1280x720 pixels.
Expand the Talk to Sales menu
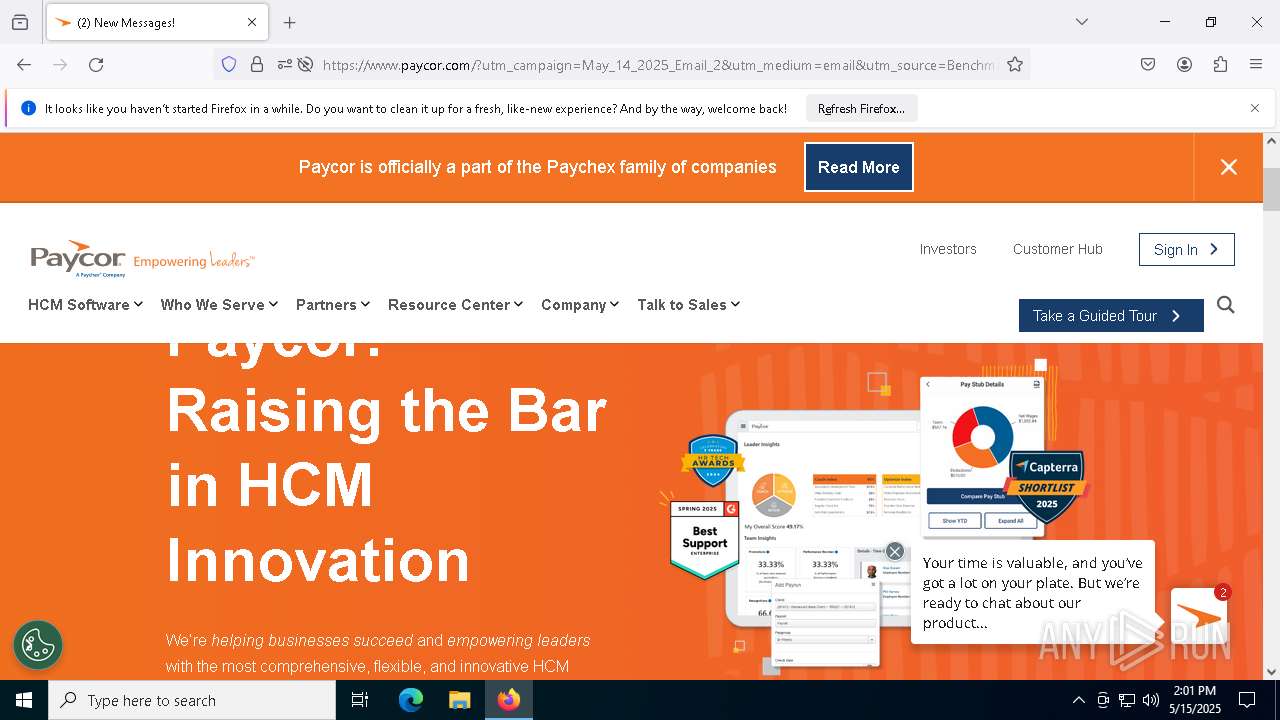click(688, 304)
